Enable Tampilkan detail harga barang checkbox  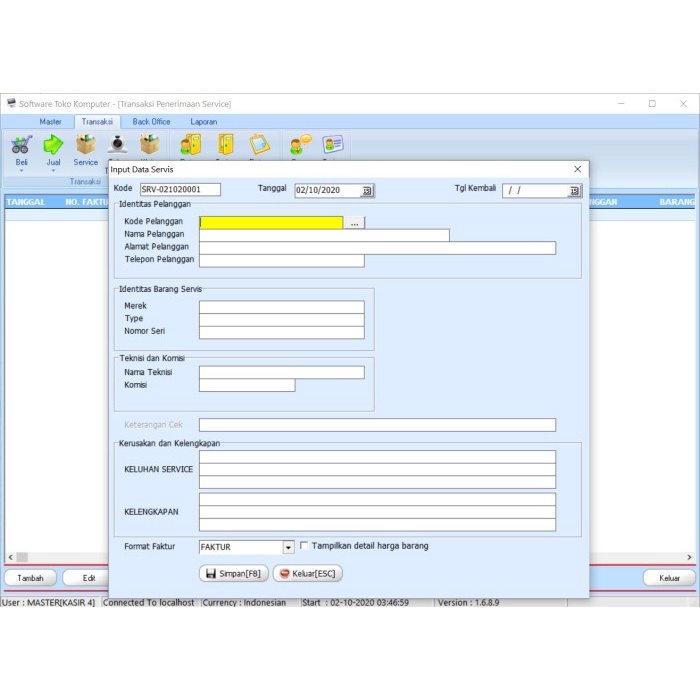(x=304, y=545)
